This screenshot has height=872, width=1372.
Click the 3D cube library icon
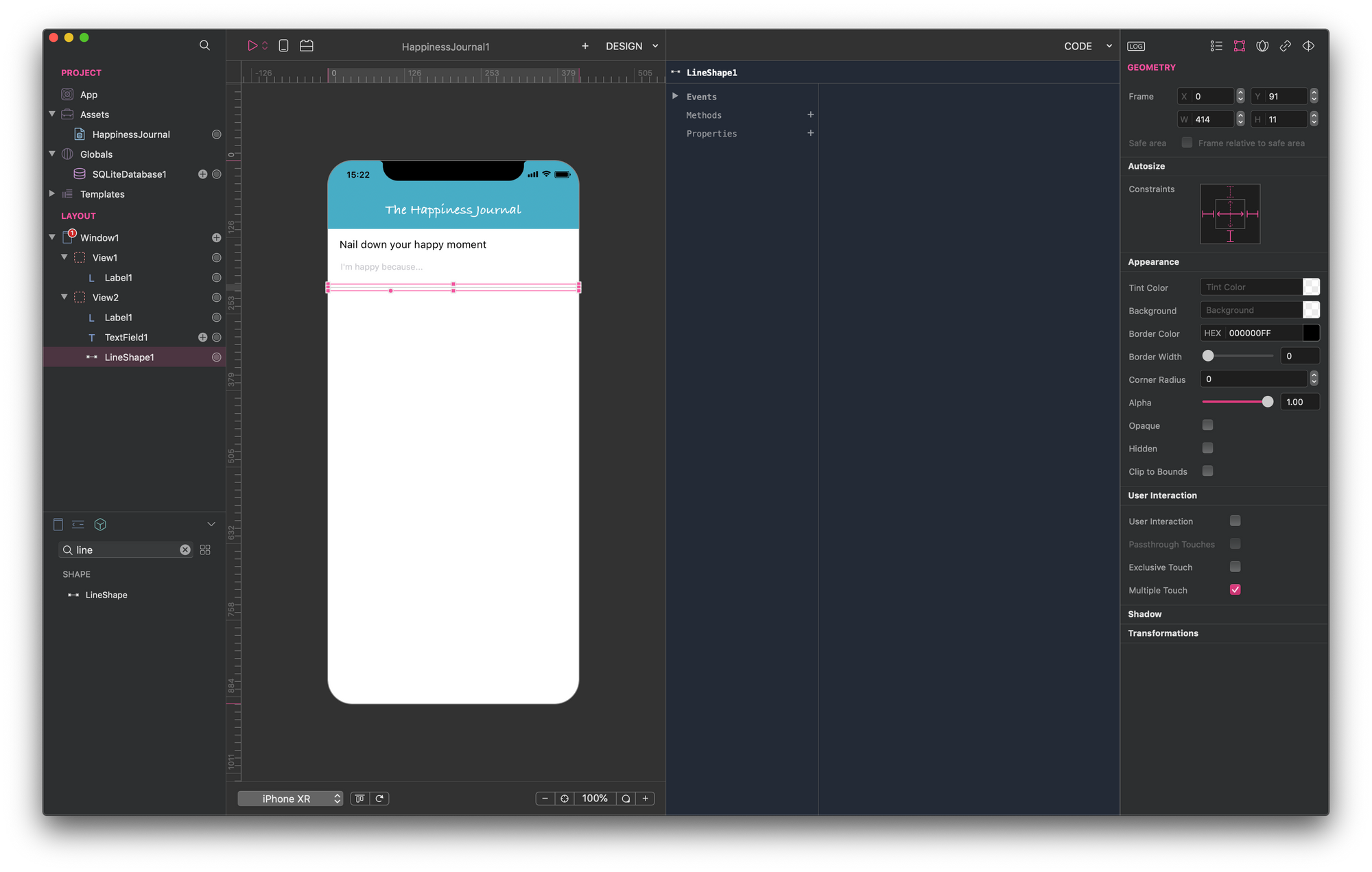(x=100, y=525)
